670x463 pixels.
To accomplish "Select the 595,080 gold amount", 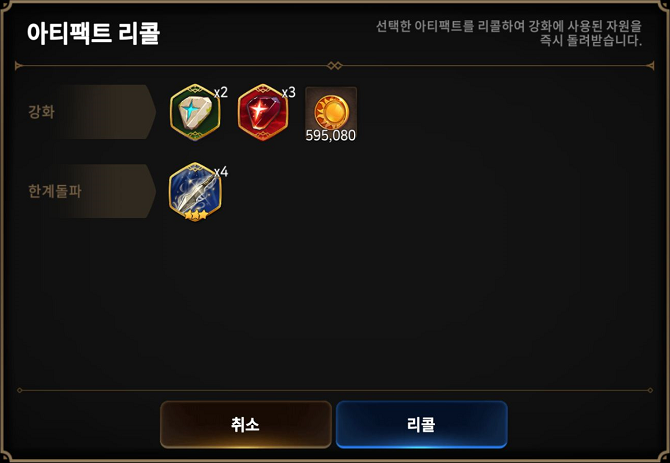I will click(331, 135).
